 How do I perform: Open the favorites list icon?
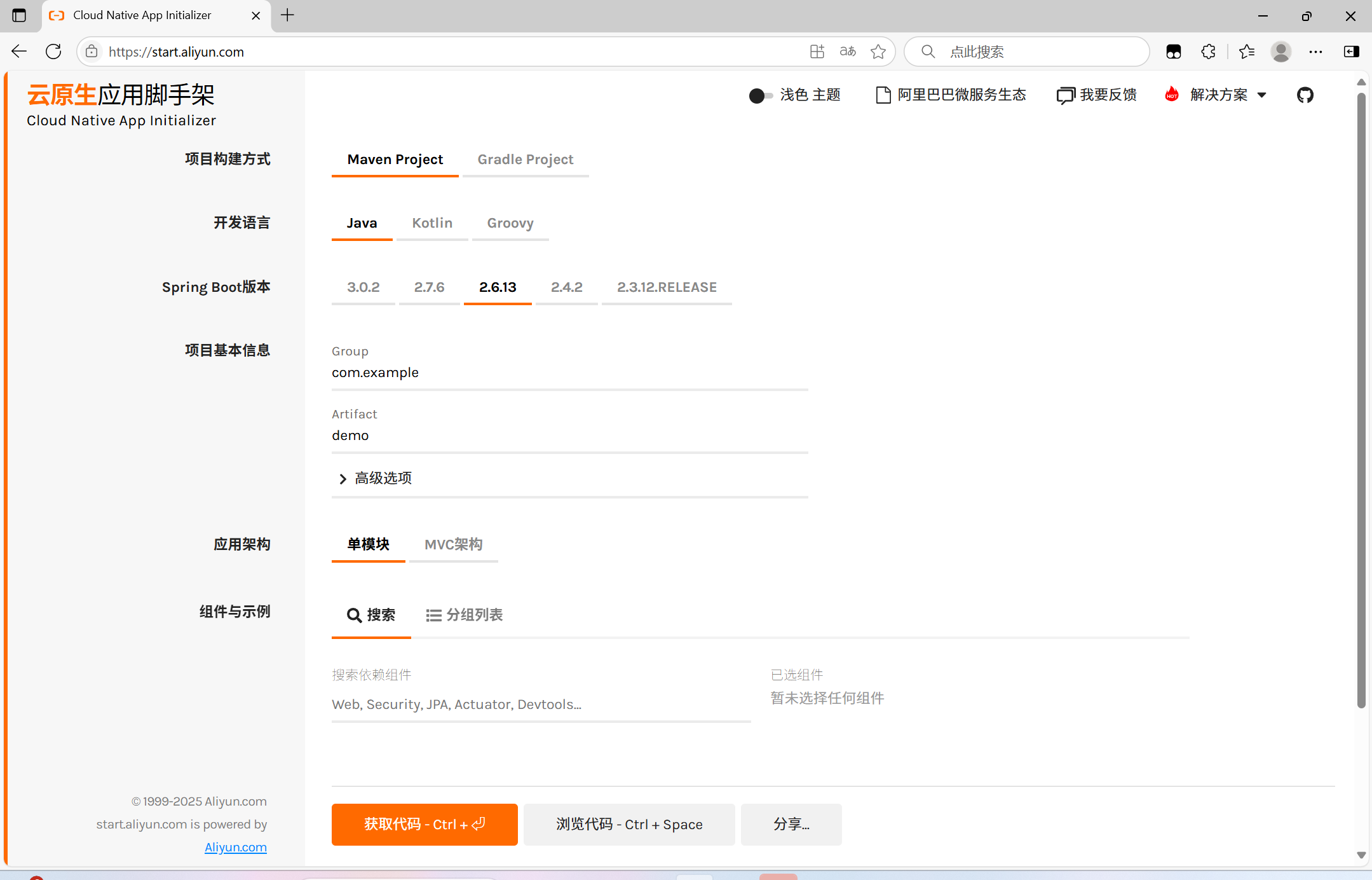point(1246,52)
